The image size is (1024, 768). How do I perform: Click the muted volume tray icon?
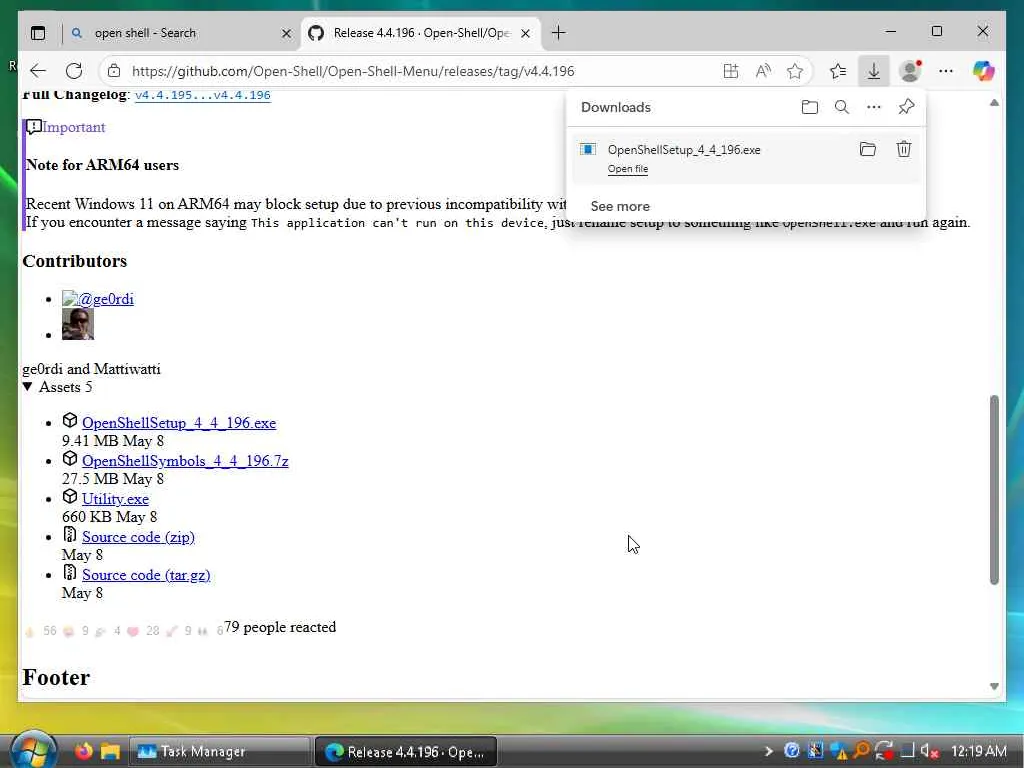point(929,751)
